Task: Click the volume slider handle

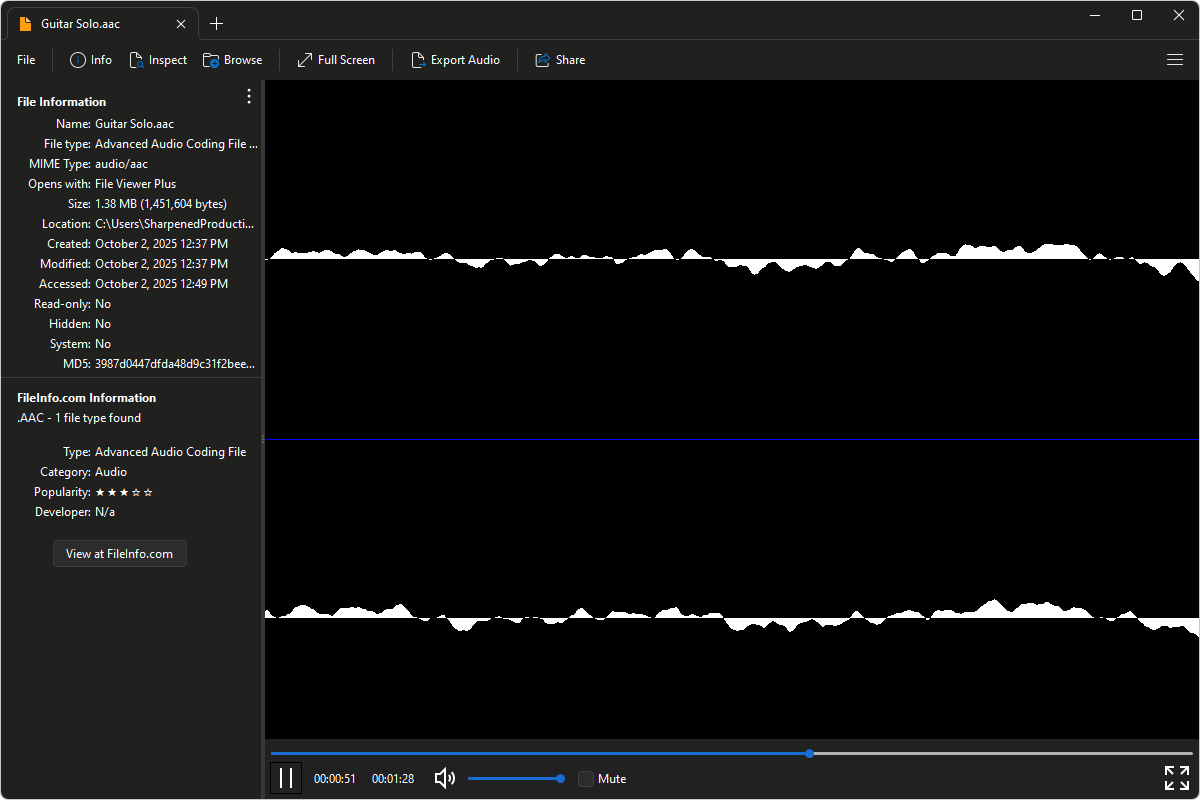Action: click(x=560, y=778)
